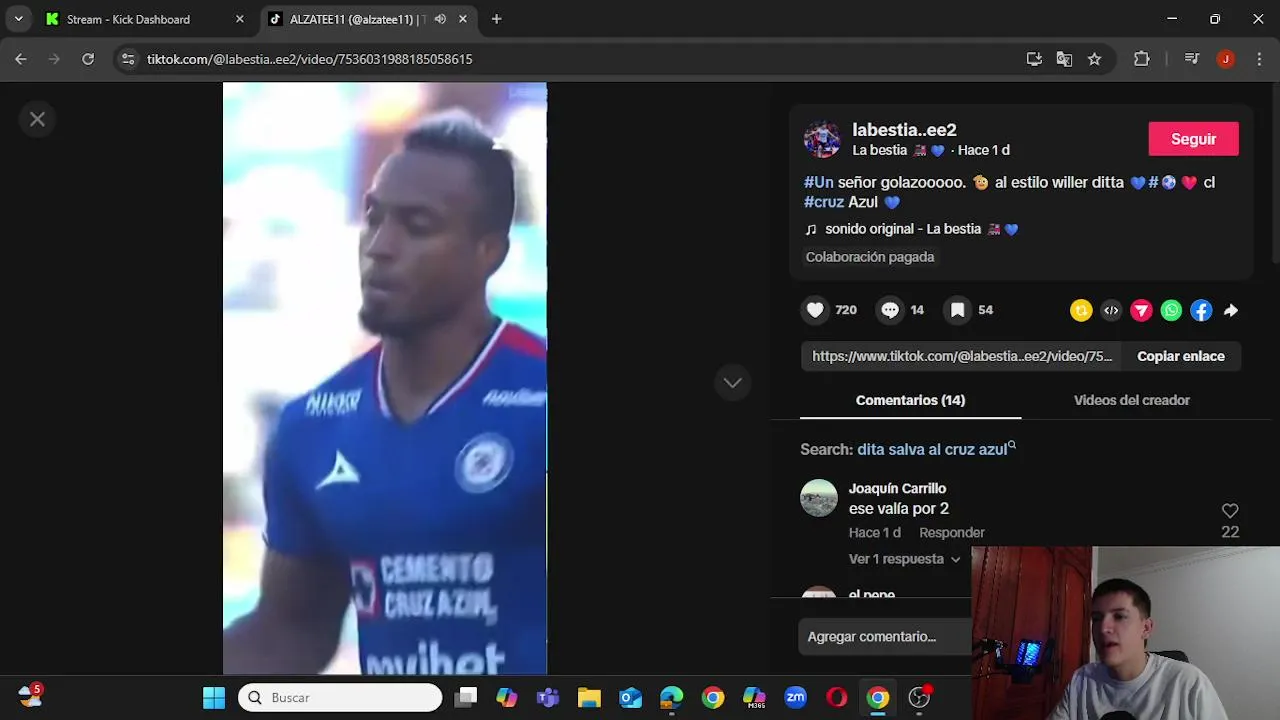Image resolution: width=1280 pixels, height=720 pixels.
Task: Launch Microsoft Teams from taskbar
Action: point(548,698)
